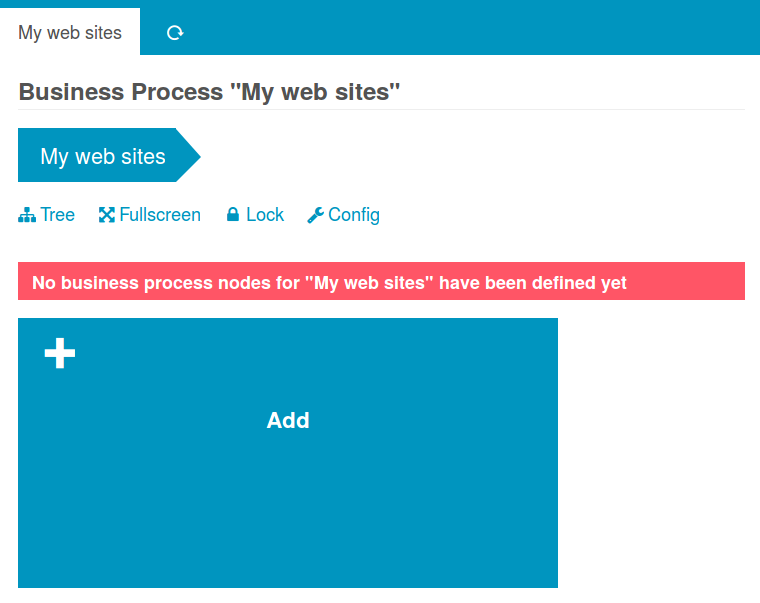
Task: Open the Config text link
Action: 354,215
